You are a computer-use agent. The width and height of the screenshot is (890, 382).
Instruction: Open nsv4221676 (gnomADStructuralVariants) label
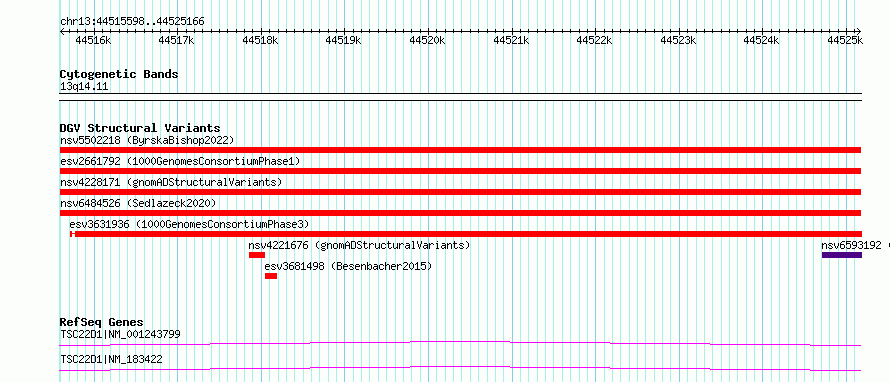pyautogui.click(x=359, y=245)
